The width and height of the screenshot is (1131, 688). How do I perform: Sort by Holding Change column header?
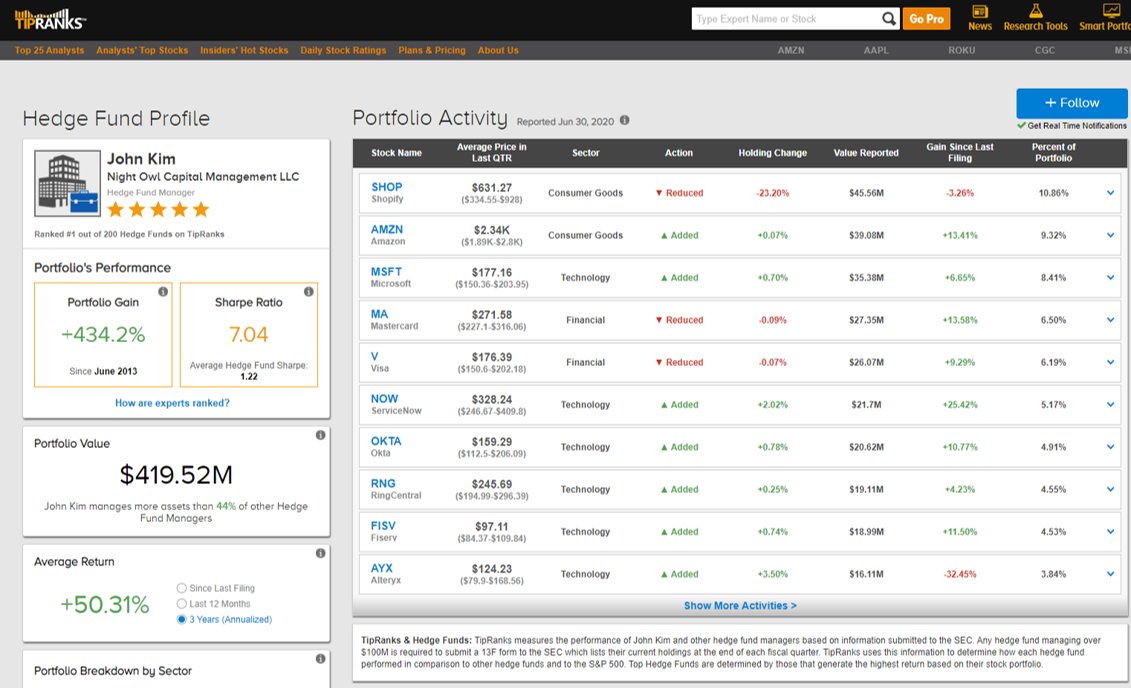pos(773,153)
